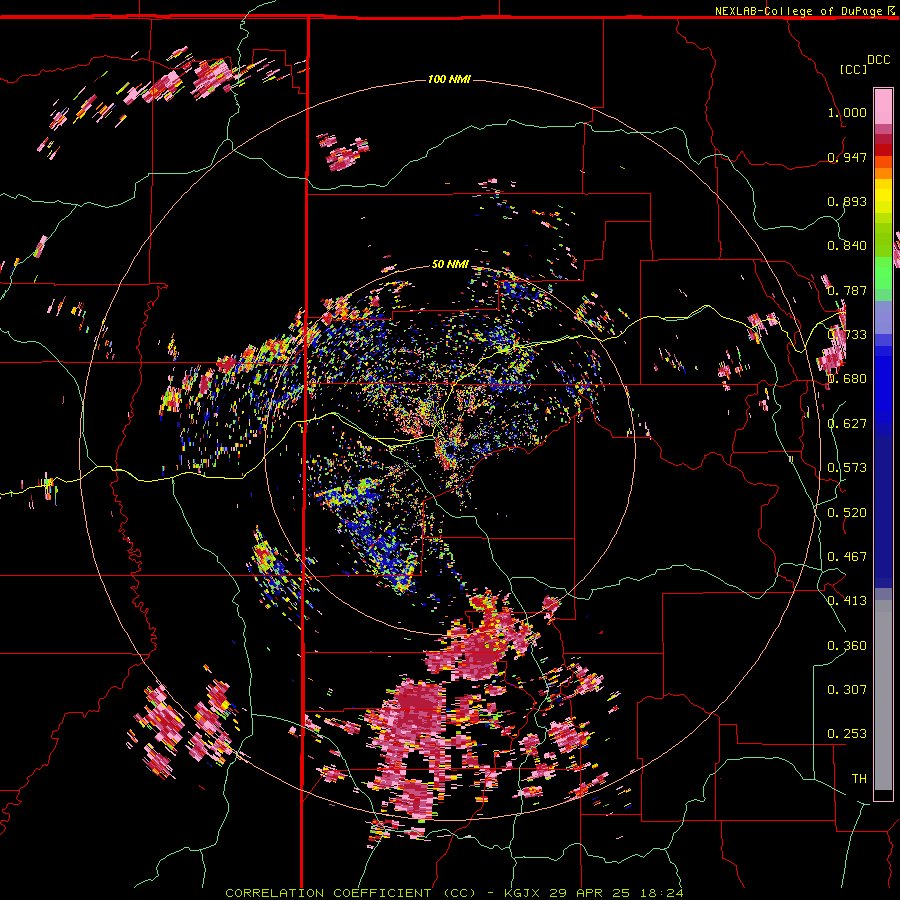The height and width of the screenshot is (900, 900).
Task: Click the bright green band of the color scale
Action: pyautogui.click(x=883, y=273)
